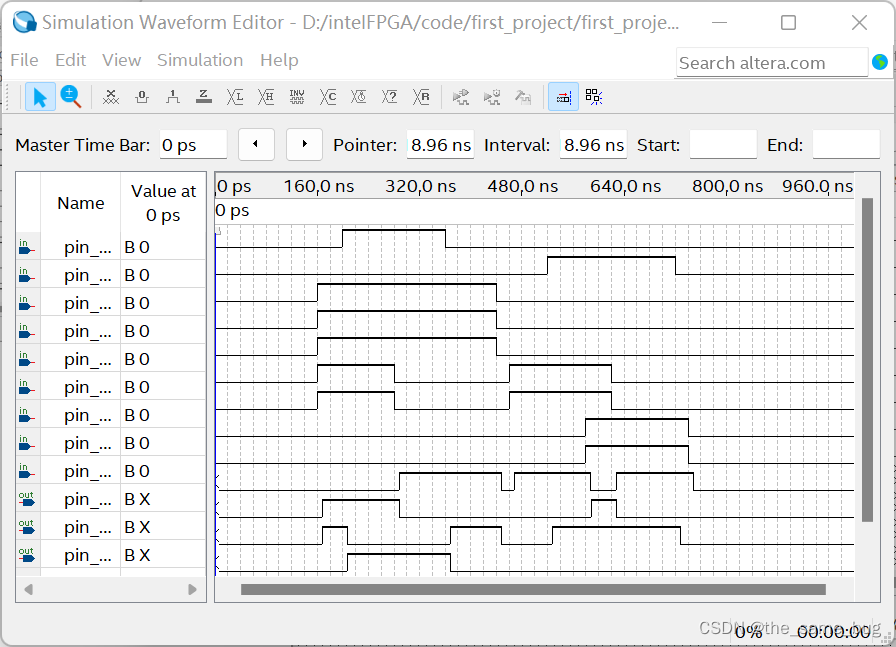896x647 pixels.
Task: Click the 640.0 ns time ruler mark
Action: pyautogui.click(x=626, y=186)
